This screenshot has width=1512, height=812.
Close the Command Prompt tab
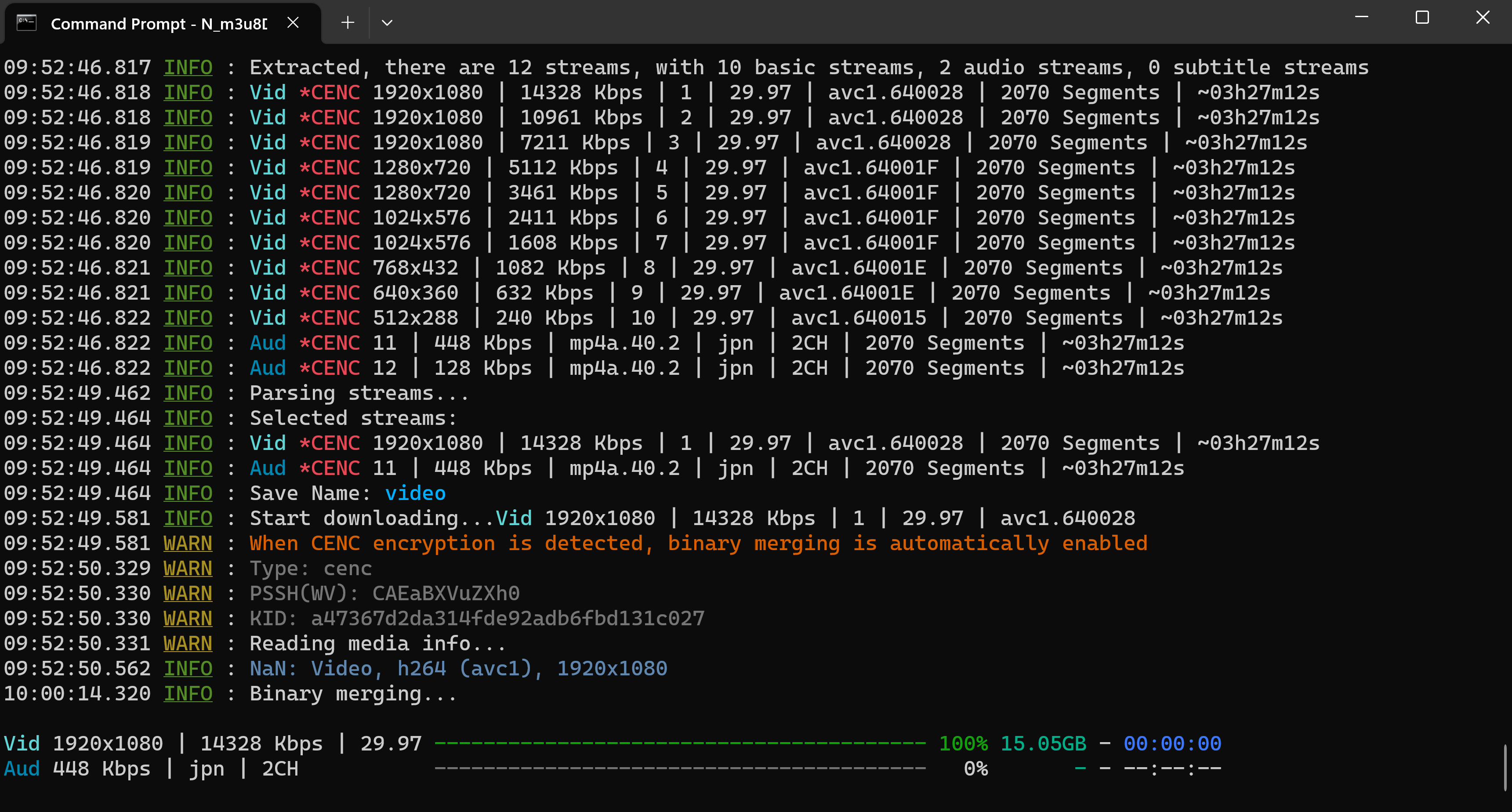293,23
